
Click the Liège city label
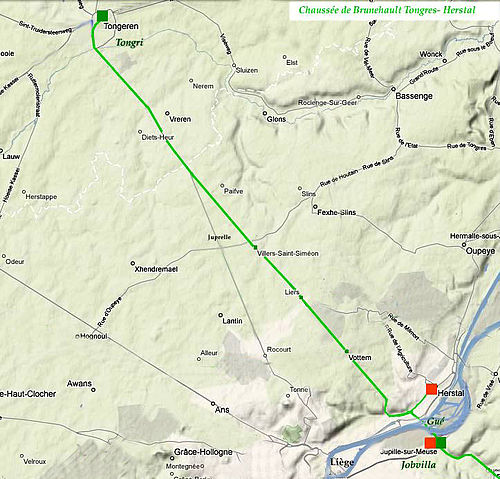pos(342,463)
